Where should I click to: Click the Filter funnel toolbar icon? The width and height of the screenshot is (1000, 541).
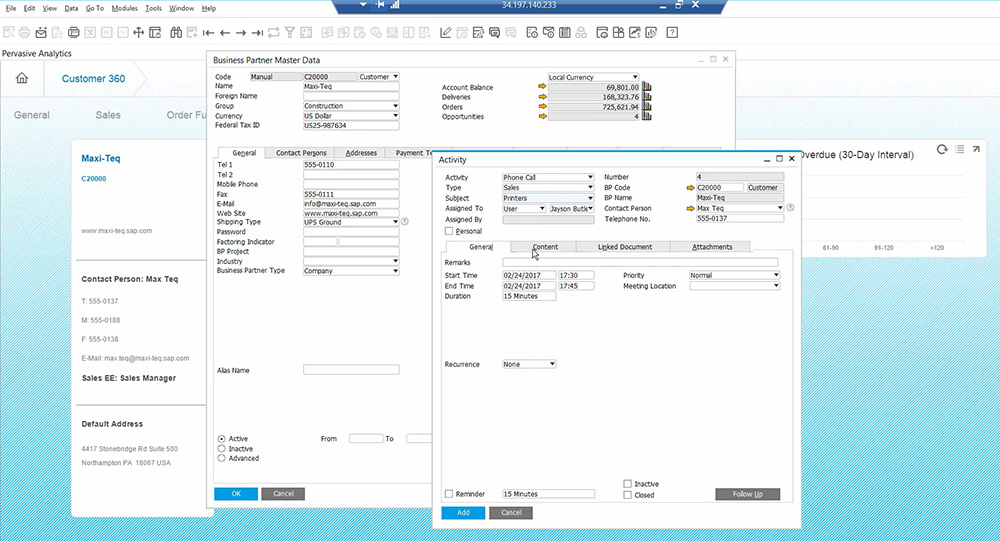290,33
